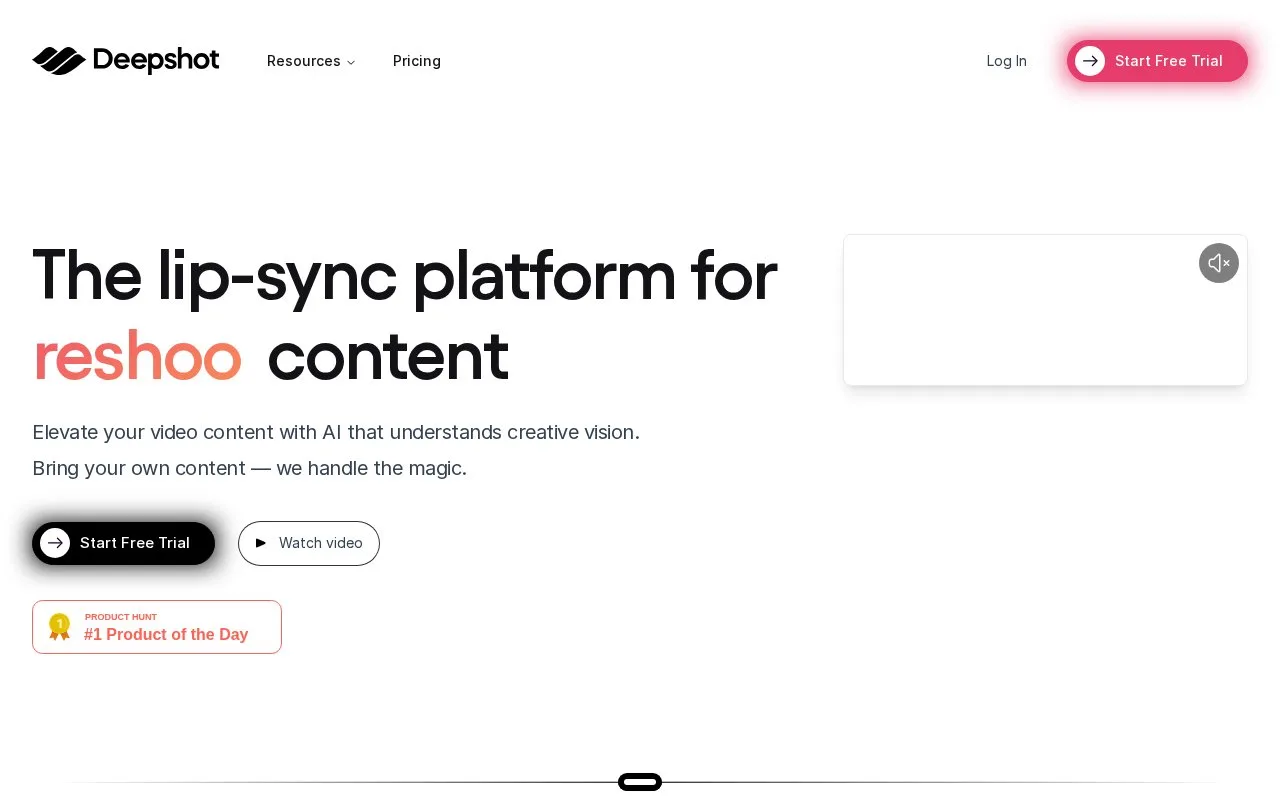Click the arrow icon in the pink Start Free Trial button
1280x800 pixels.
pyautogui.click(x=1090, y=61)
